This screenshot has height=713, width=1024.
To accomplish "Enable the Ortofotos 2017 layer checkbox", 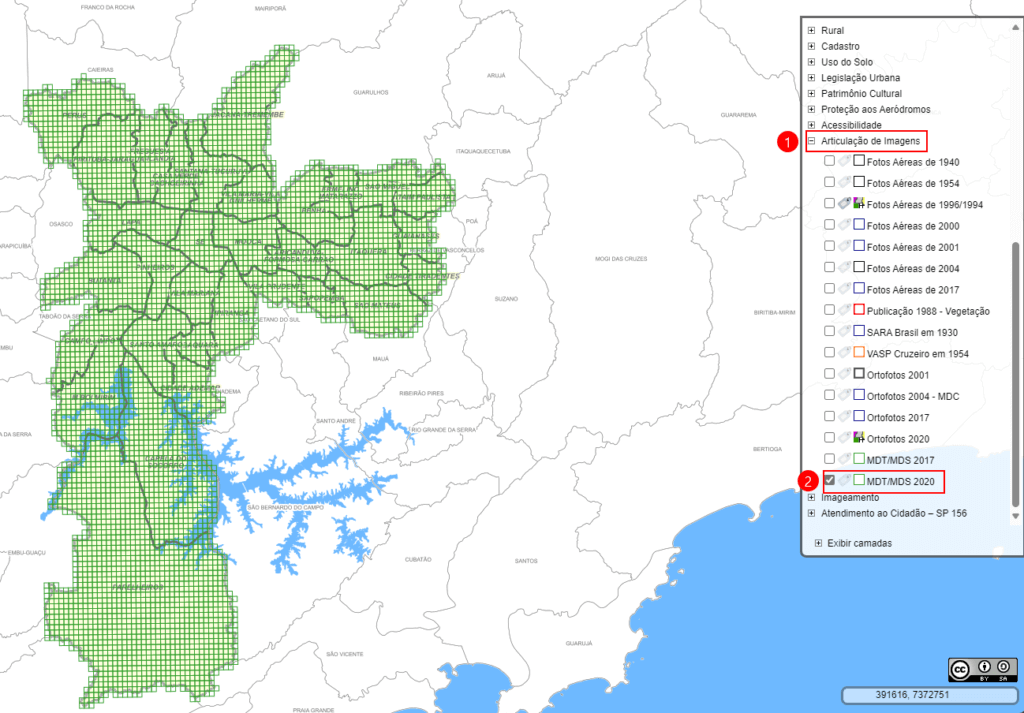I will click(829, 416).
